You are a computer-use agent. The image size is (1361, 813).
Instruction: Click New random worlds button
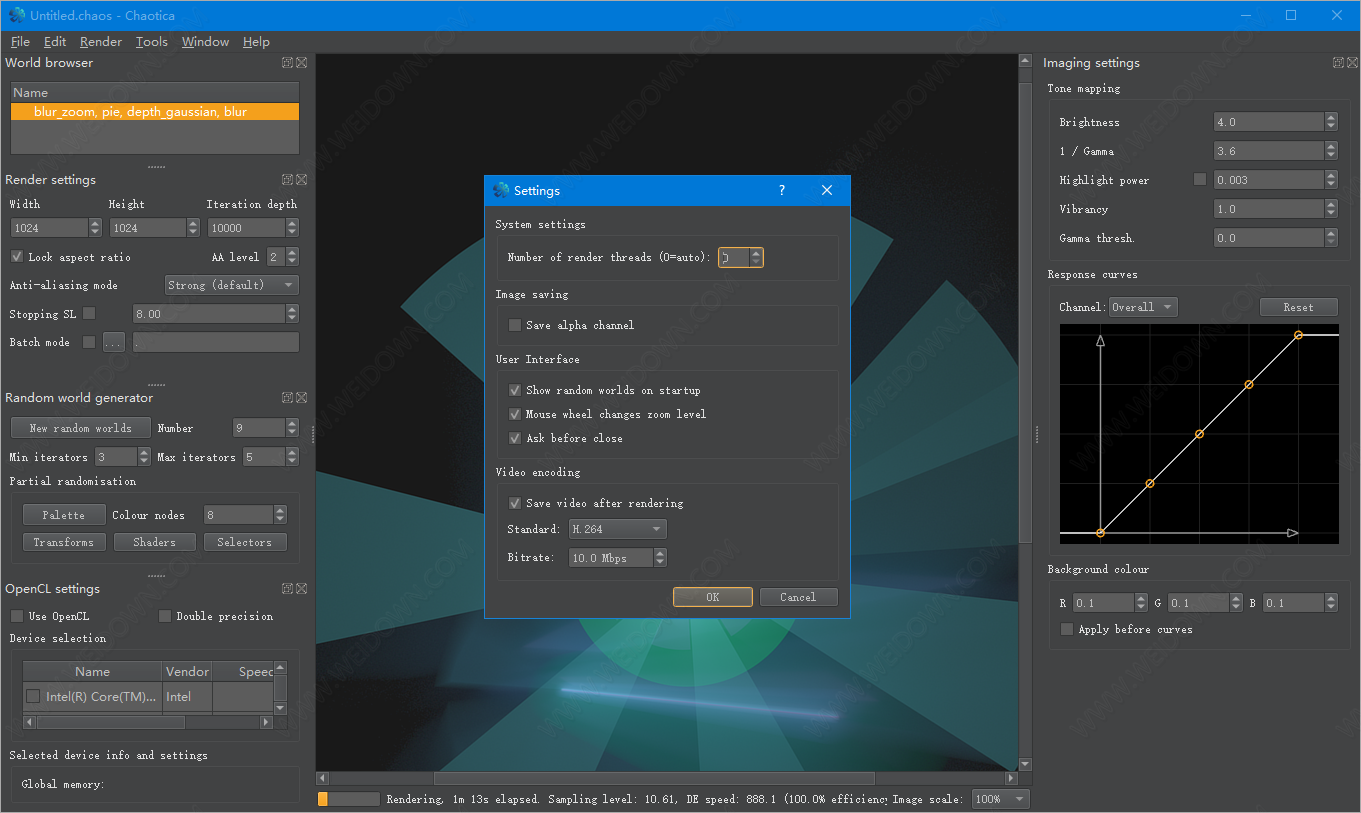click(x=81, y=428)
